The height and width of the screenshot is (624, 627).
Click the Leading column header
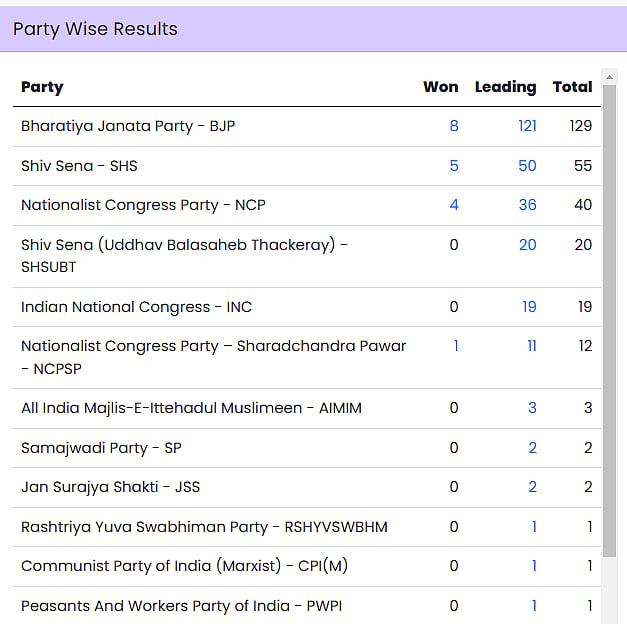pos(505,87)
